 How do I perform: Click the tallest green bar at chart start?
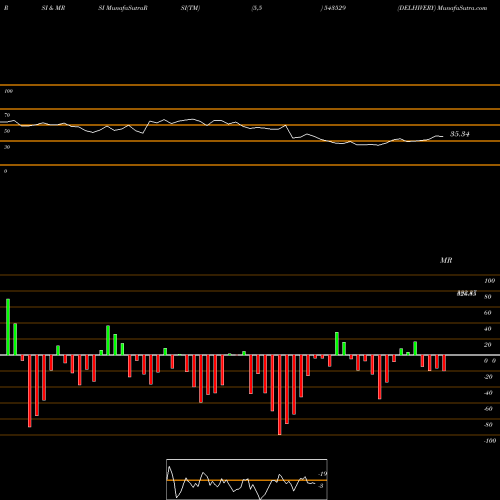[8, 327]
